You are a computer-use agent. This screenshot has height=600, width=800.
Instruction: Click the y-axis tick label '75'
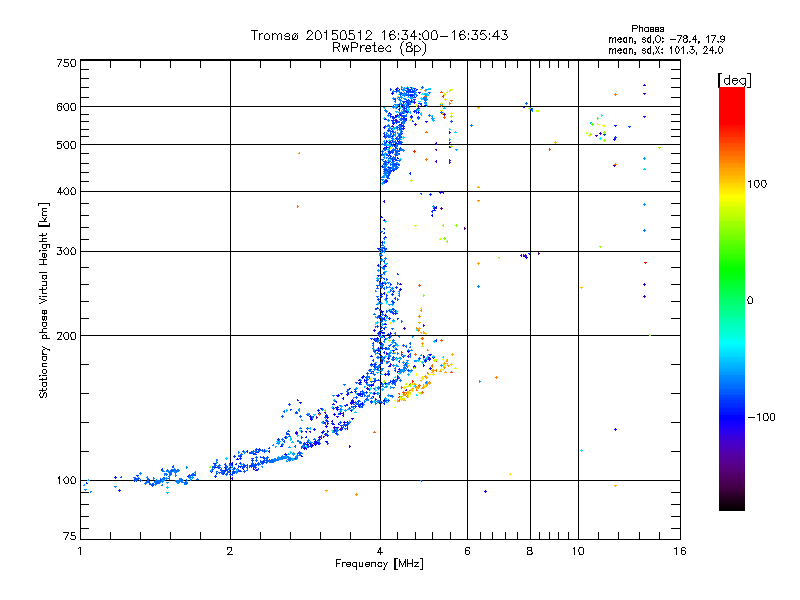coord(70,536)
